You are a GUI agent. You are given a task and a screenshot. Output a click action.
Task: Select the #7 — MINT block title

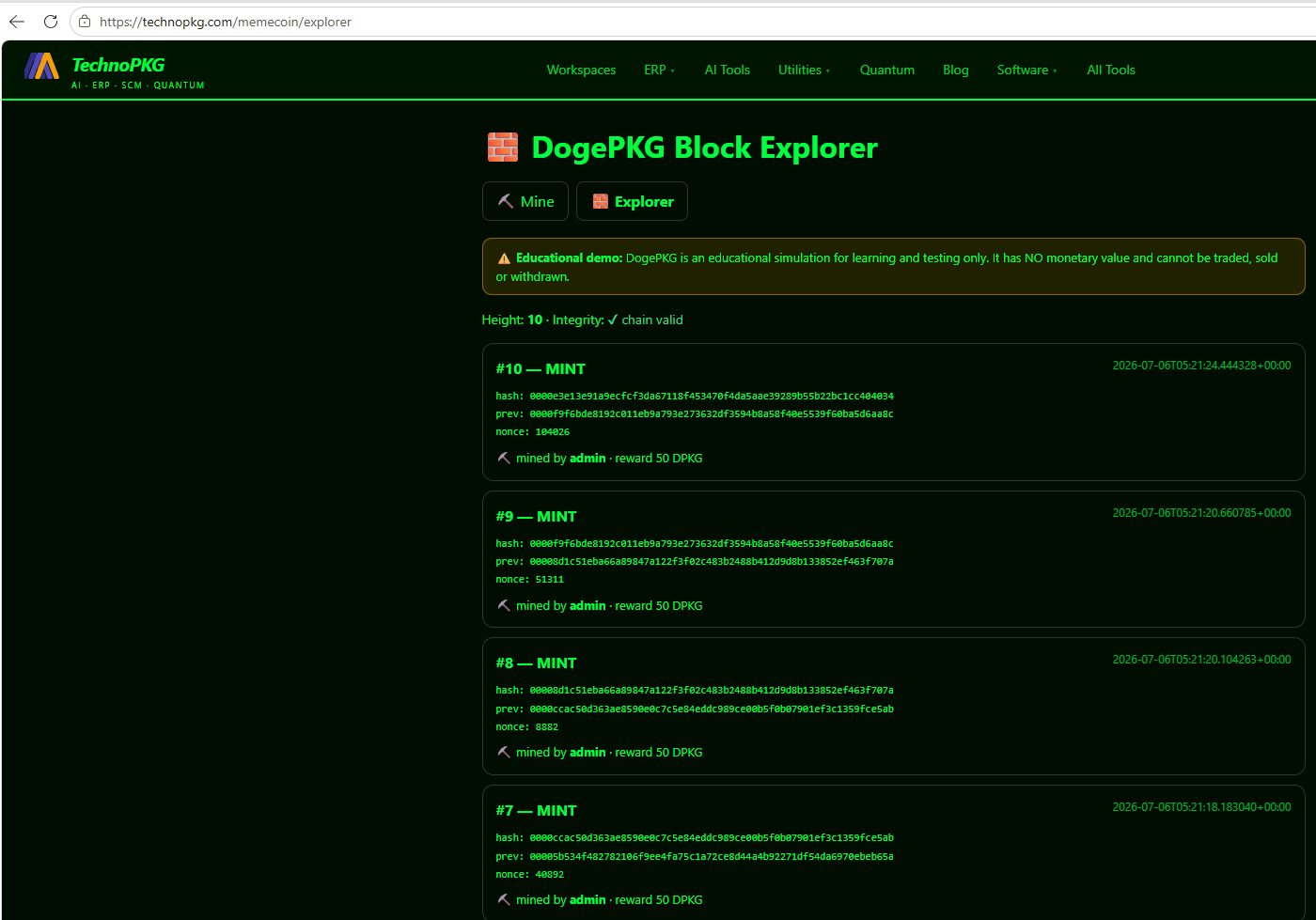coord(536,811)
